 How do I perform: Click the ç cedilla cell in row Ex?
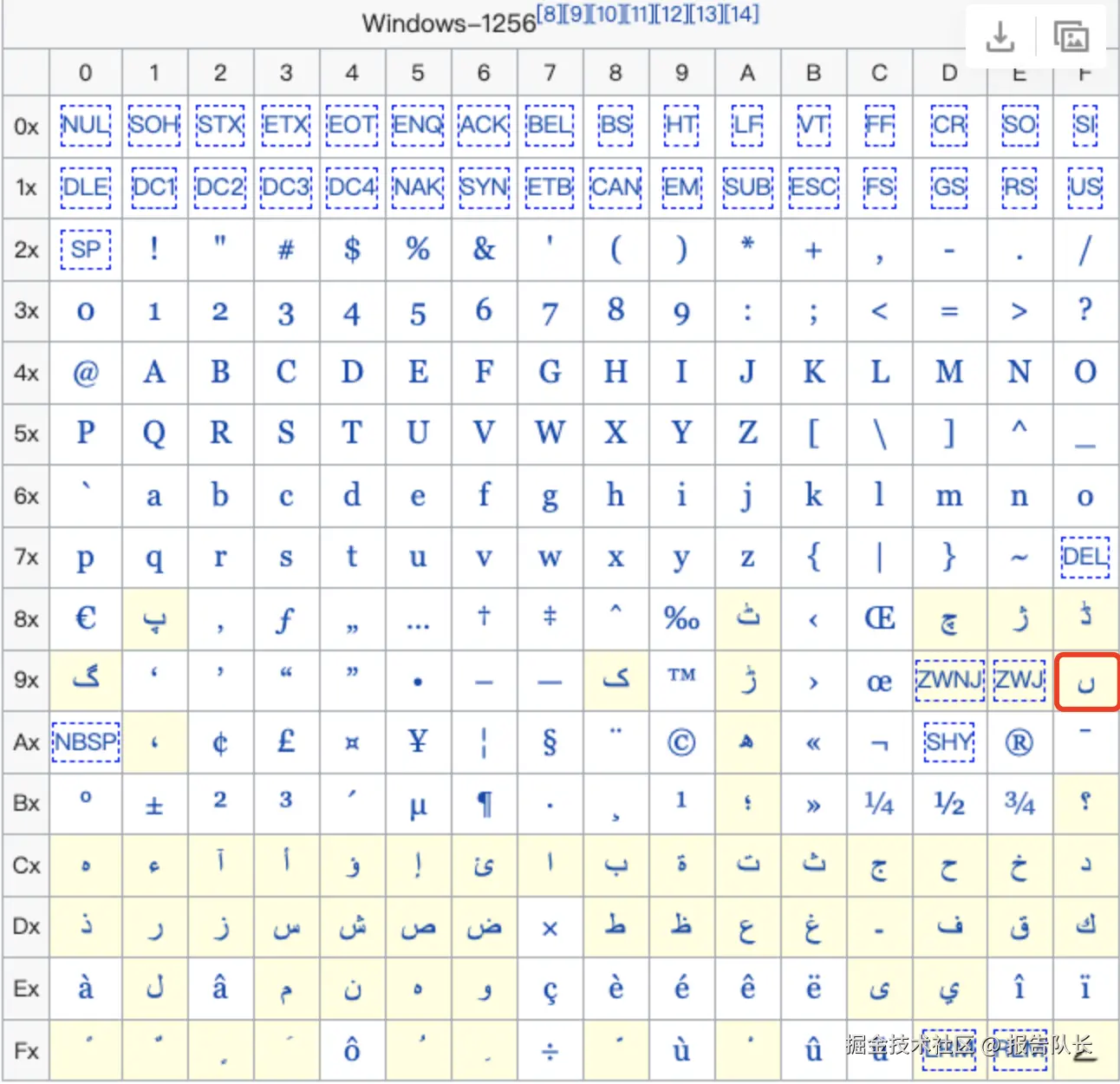coord(550,989)
